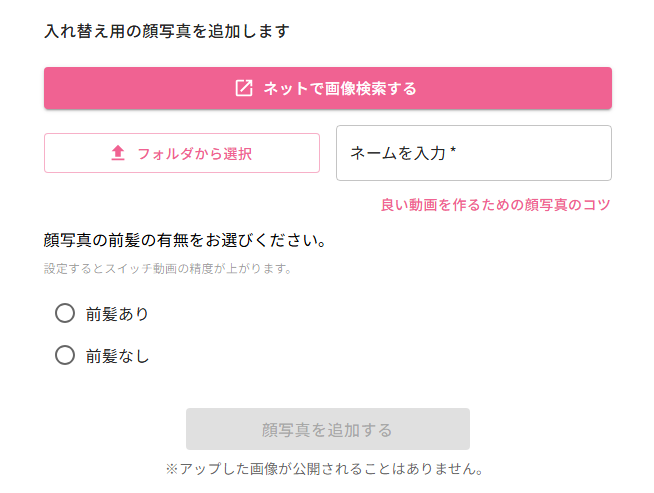Viewport: 654px width, 493px height.
Task: Open the フォルダから選択 file picker button
Action: click(182, 153)
